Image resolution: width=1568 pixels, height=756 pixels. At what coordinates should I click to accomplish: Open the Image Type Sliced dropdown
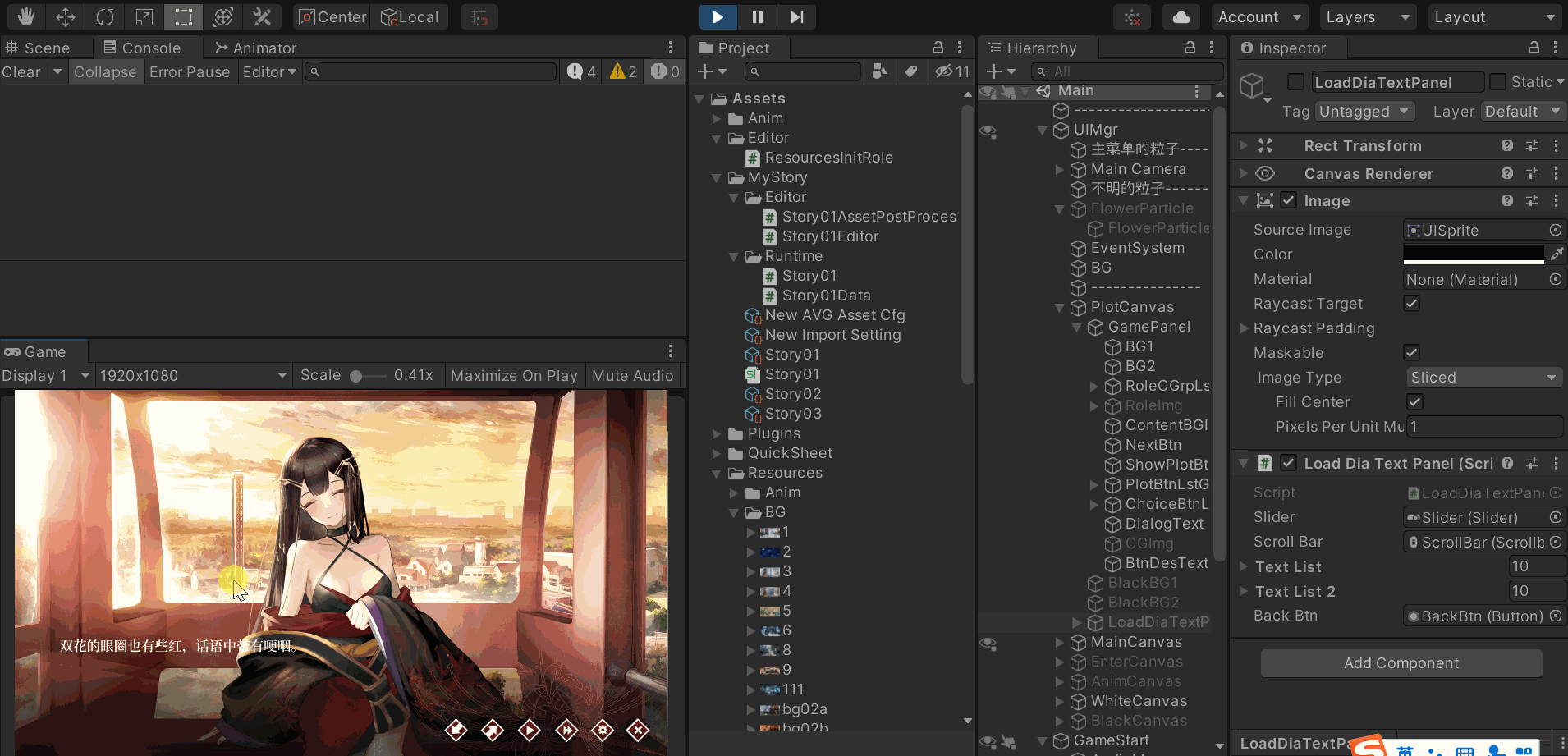click(x=1483, y=378)
